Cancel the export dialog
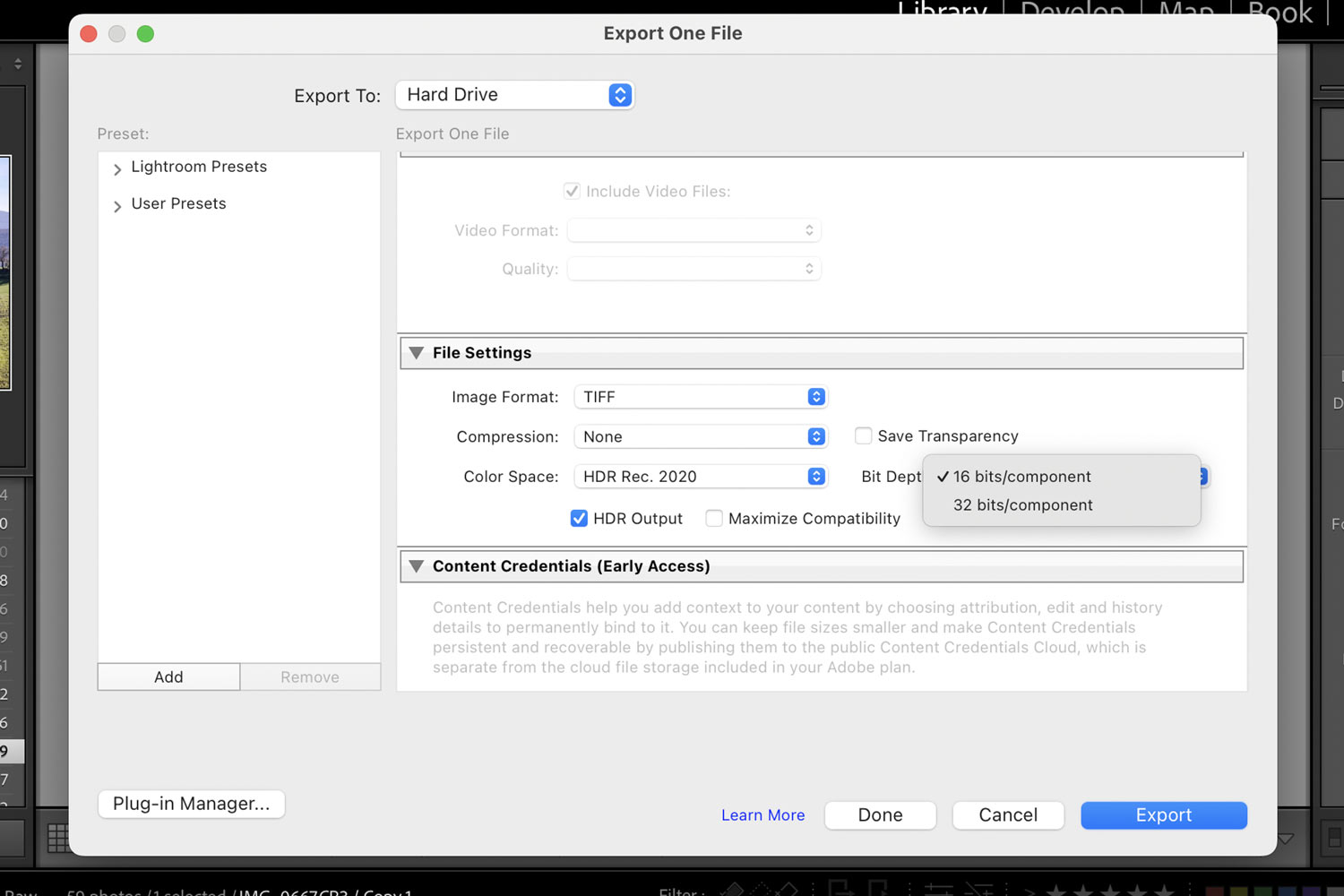1344x896 pixels. tap(1007, 815)
